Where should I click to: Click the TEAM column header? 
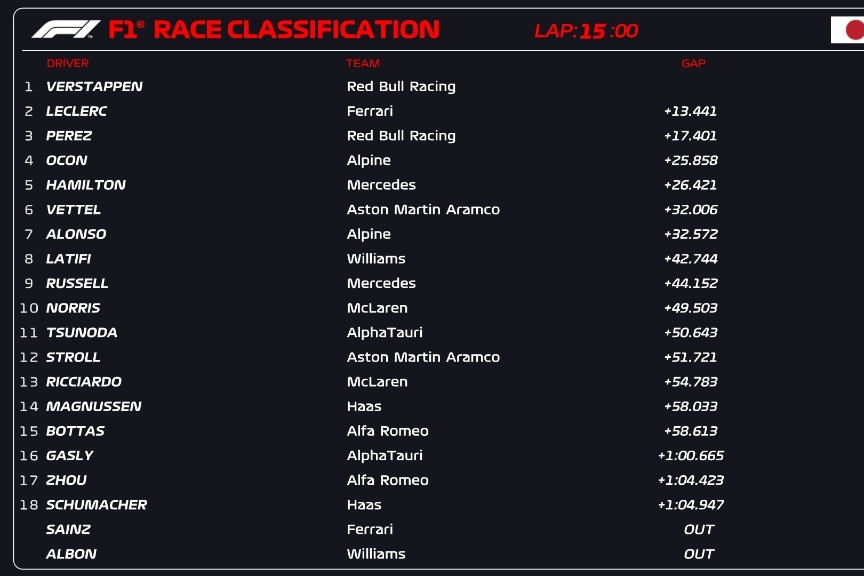363,63
